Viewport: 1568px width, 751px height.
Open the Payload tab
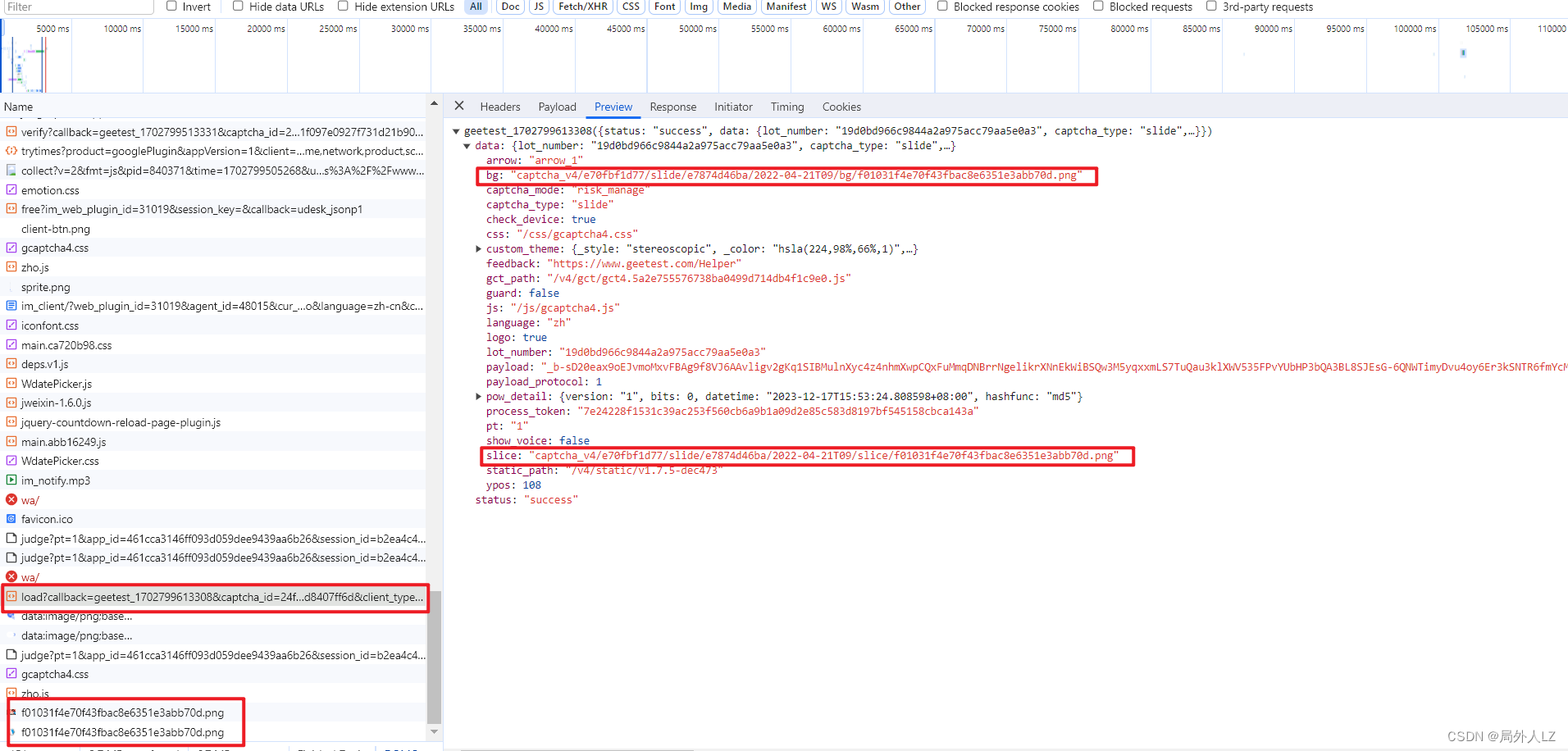point(557,107)
